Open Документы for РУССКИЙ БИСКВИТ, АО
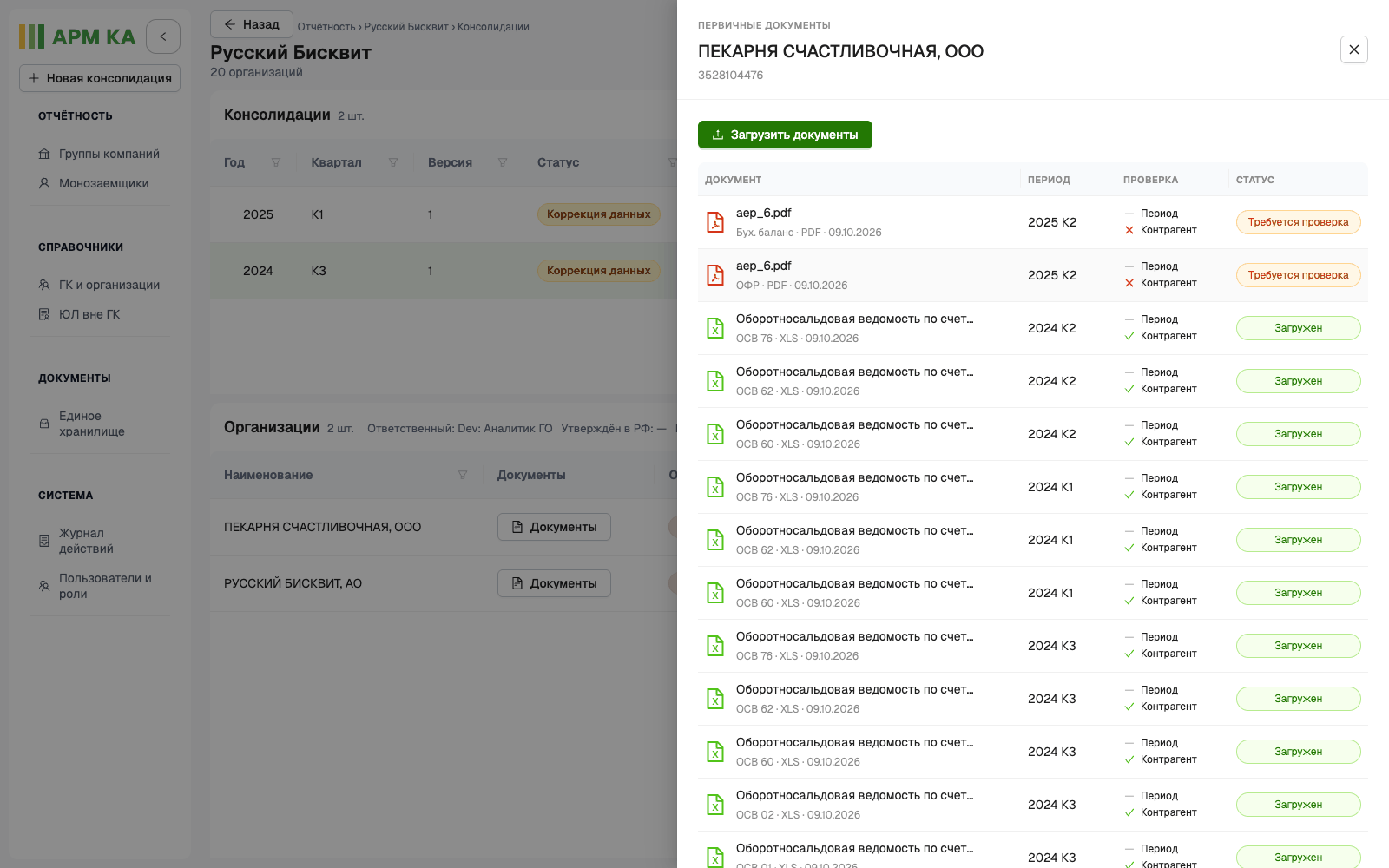 [554, 583]
